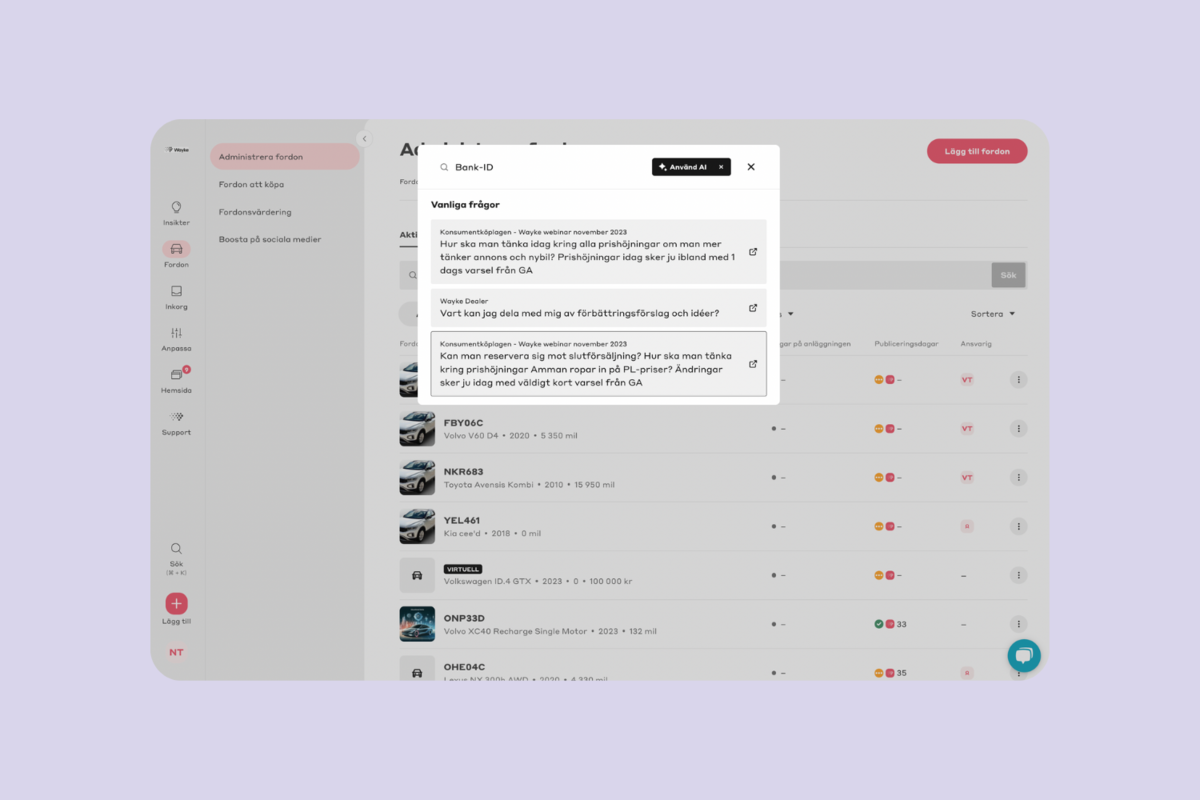1200x800 pixels.
Task: Open the NT user avatar
Action: pos(176,652)
